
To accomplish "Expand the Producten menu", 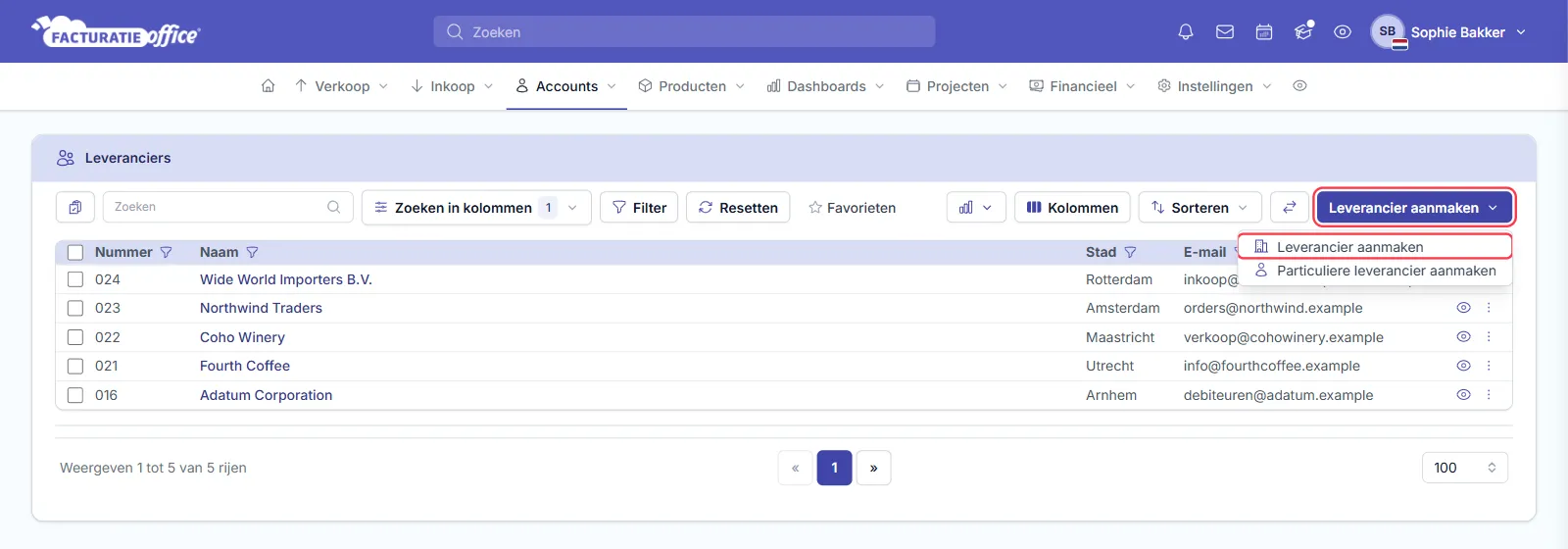I will click(691, 86).
